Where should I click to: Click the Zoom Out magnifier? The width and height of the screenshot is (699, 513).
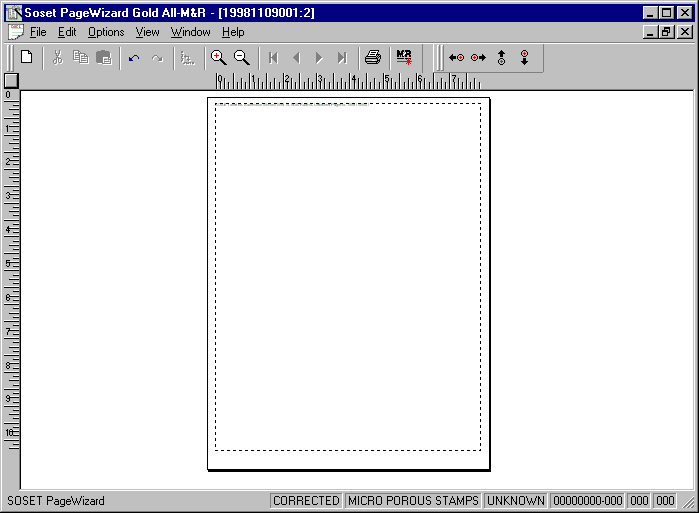click(x=241, y=58)
